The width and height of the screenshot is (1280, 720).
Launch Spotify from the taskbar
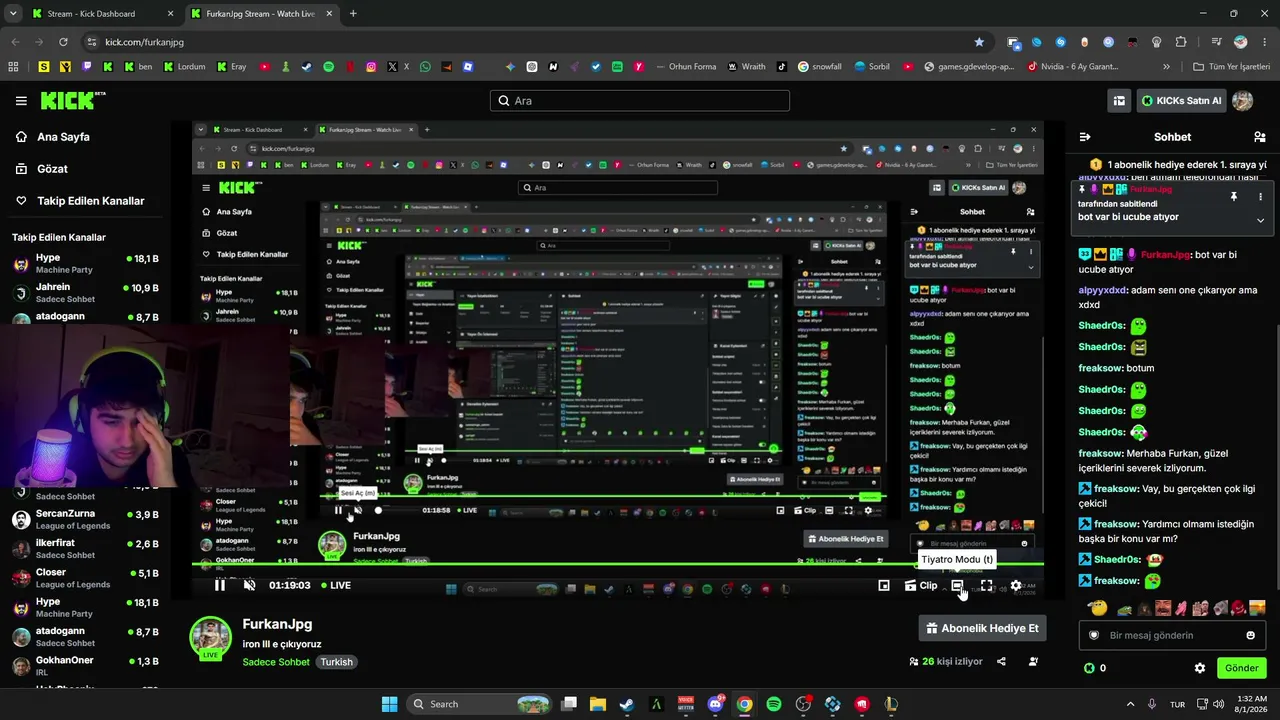[774, 704]
